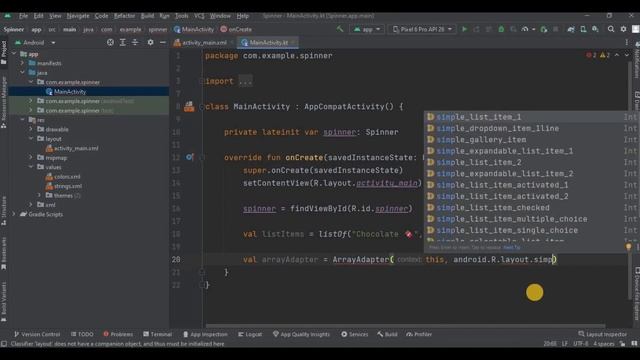This screenshot has height=360, width=640.
Task: Click the yellow intention lightbulb icon
Action: pos(629,247)
